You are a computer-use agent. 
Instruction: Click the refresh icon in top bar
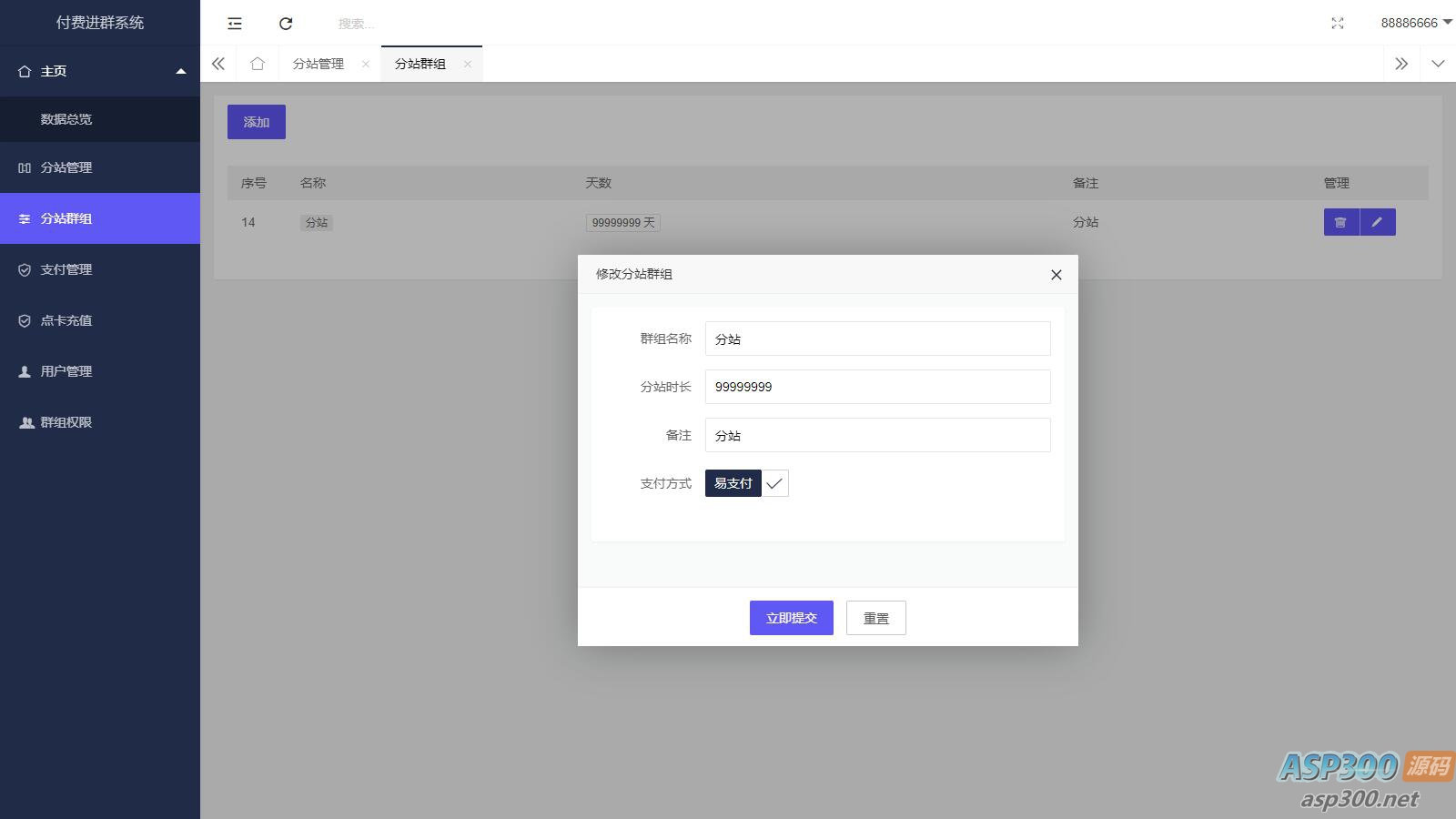pyautogui.click(x=286, y=24)
